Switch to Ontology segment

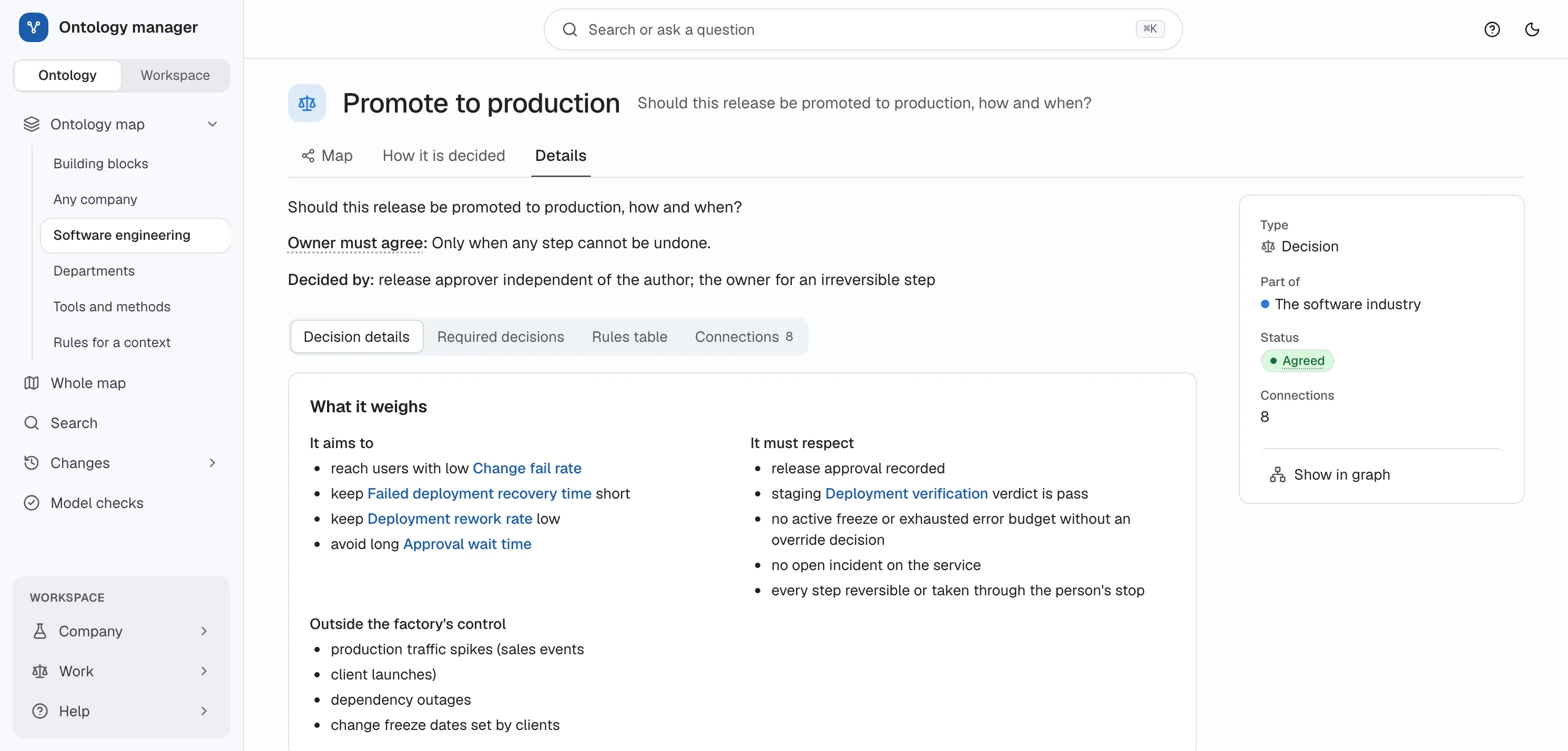(67, 75)
